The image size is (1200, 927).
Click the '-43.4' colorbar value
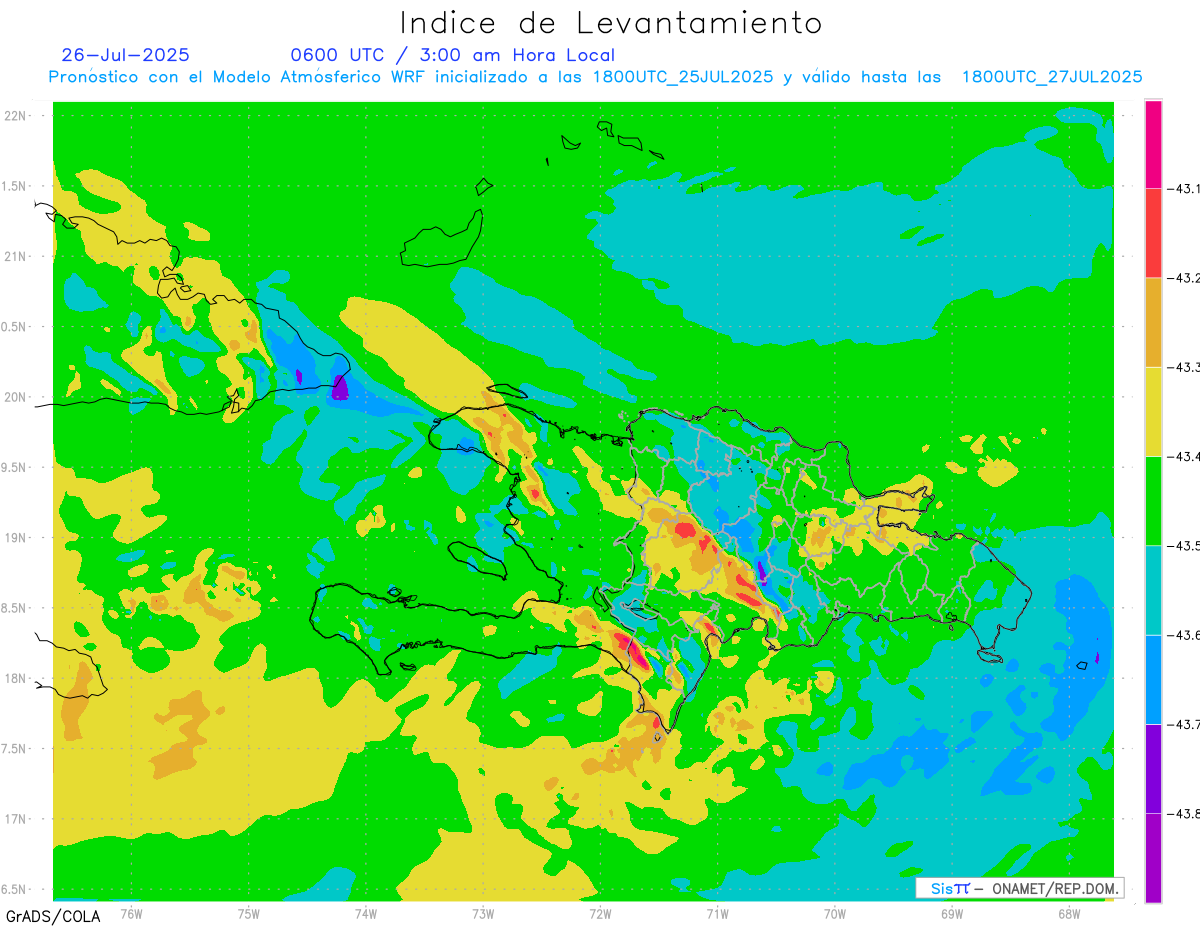1186,456
